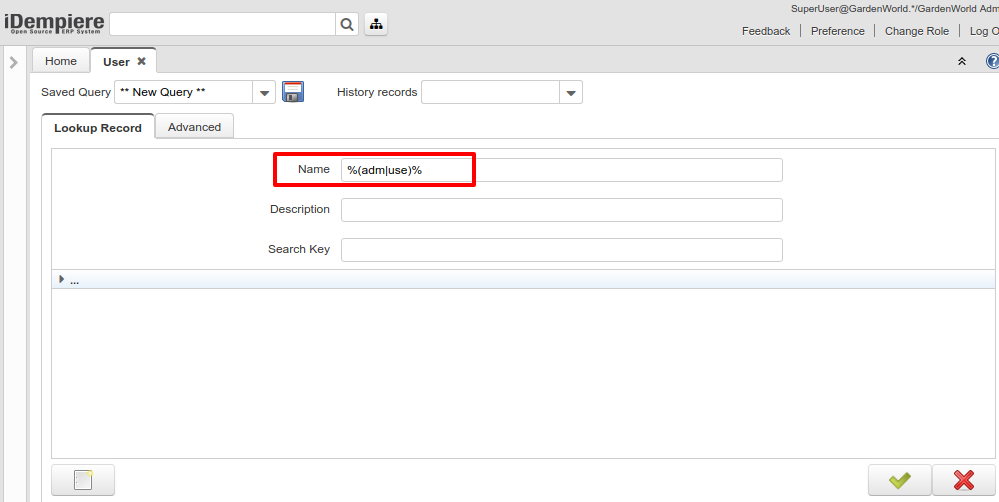This screenshot has width=999, height=502.
Task: Collapse the header using double chevron icon
Action: click(x=962, y=61)
